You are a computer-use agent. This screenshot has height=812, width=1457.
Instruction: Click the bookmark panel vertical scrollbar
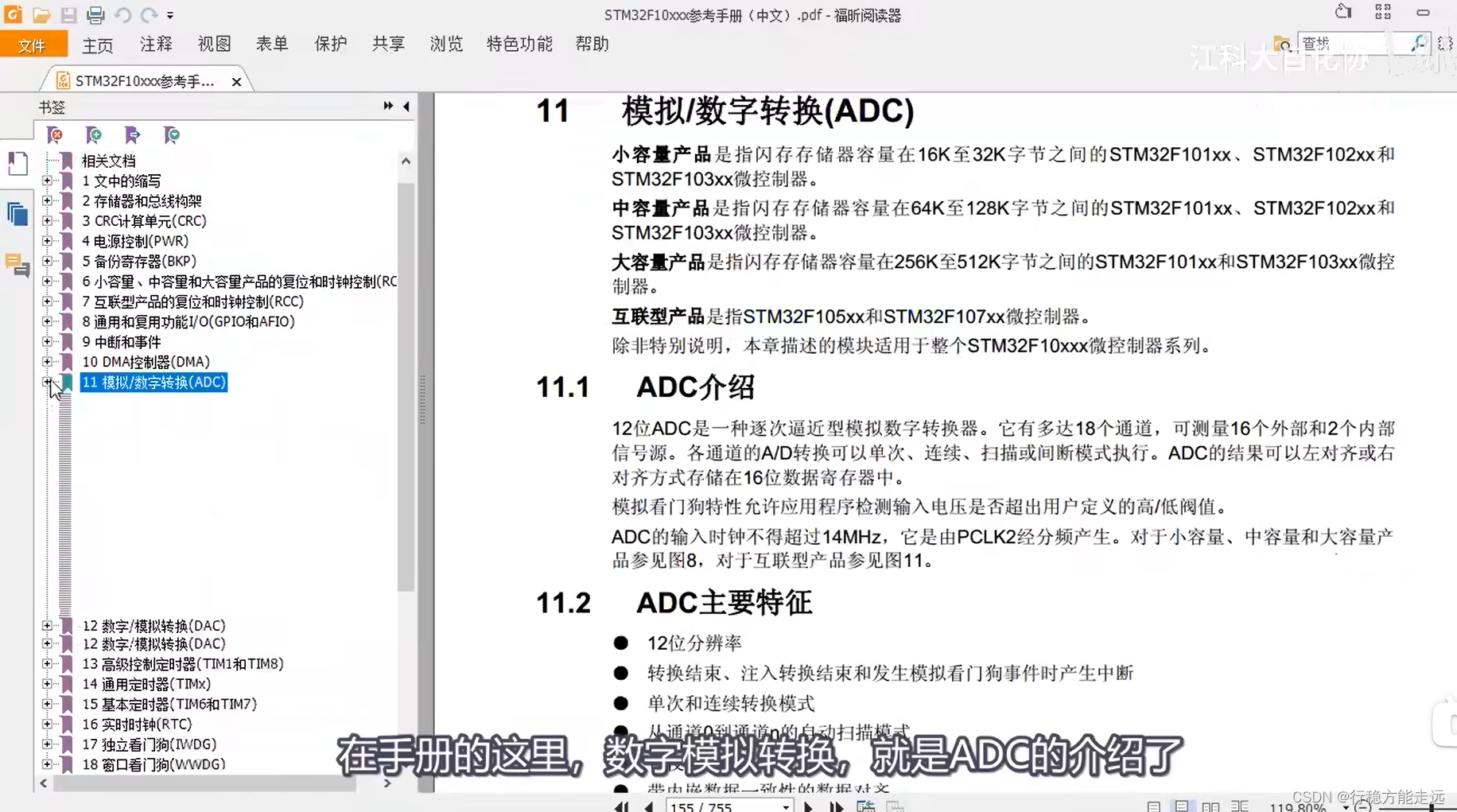click(406, 387)
